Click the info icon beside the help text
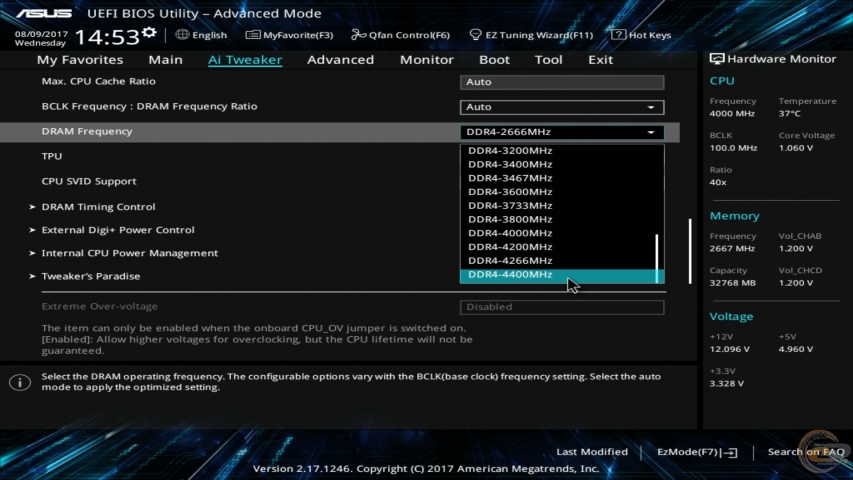The image size is (853, 480). 20,382
